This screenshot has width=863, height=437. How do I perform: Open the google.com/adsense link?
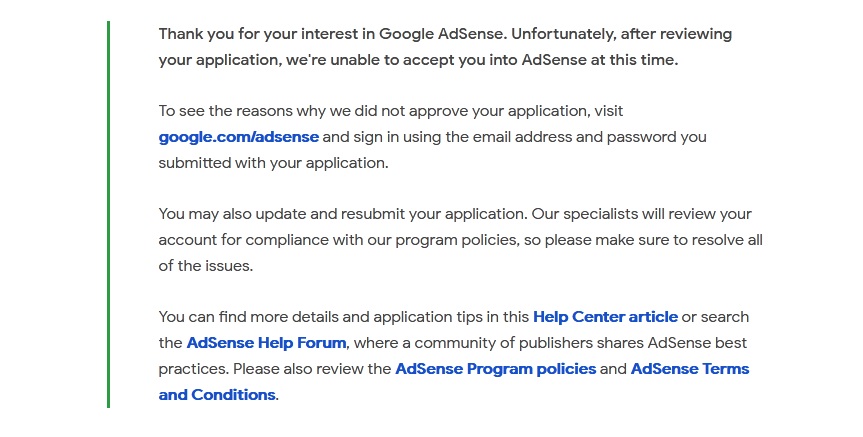click(x=238, y=137)
